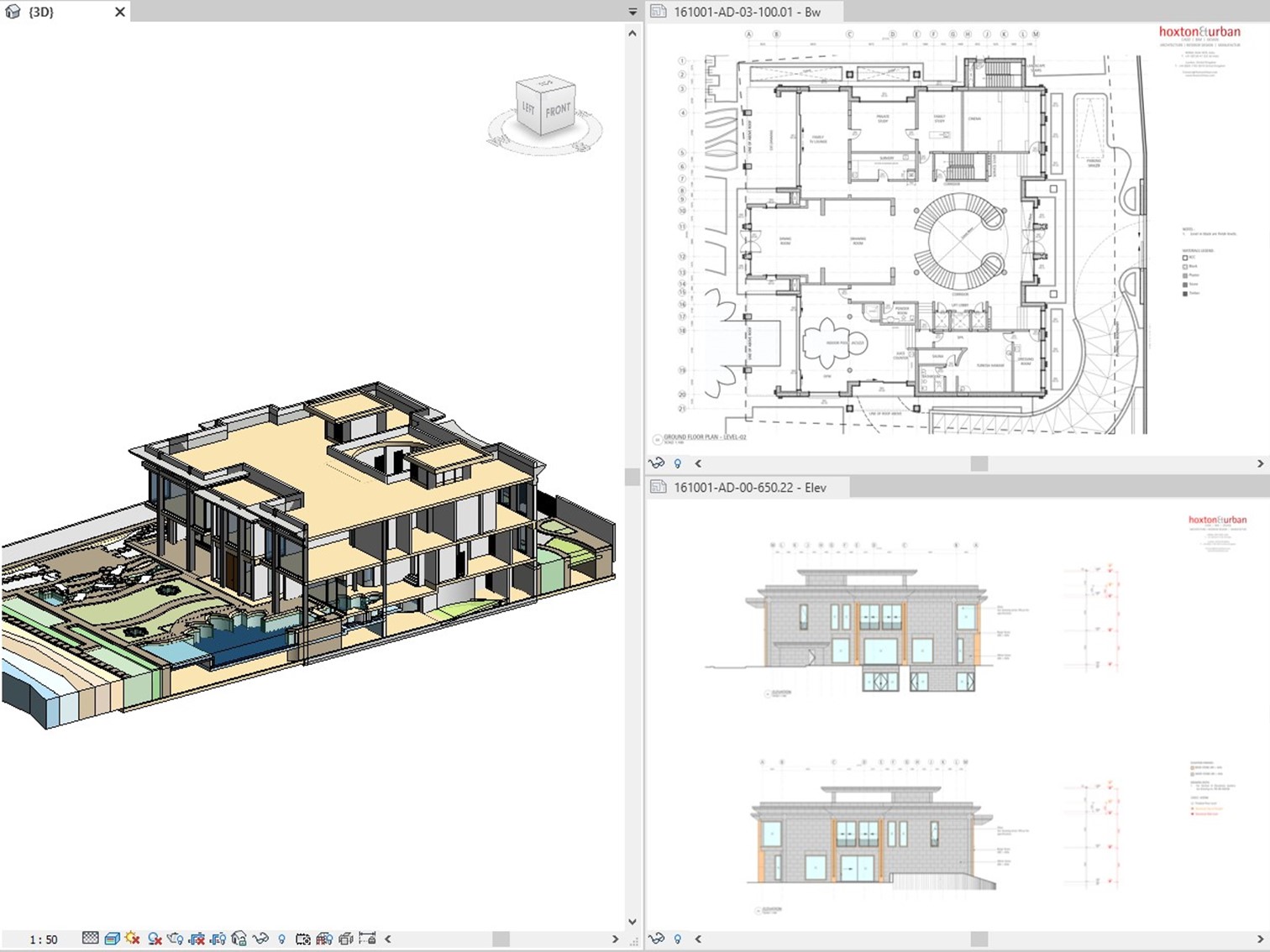The image size is (1270, 952).
Task: Toggle Crop View in the 3D view
Action: tap(197, 939)
